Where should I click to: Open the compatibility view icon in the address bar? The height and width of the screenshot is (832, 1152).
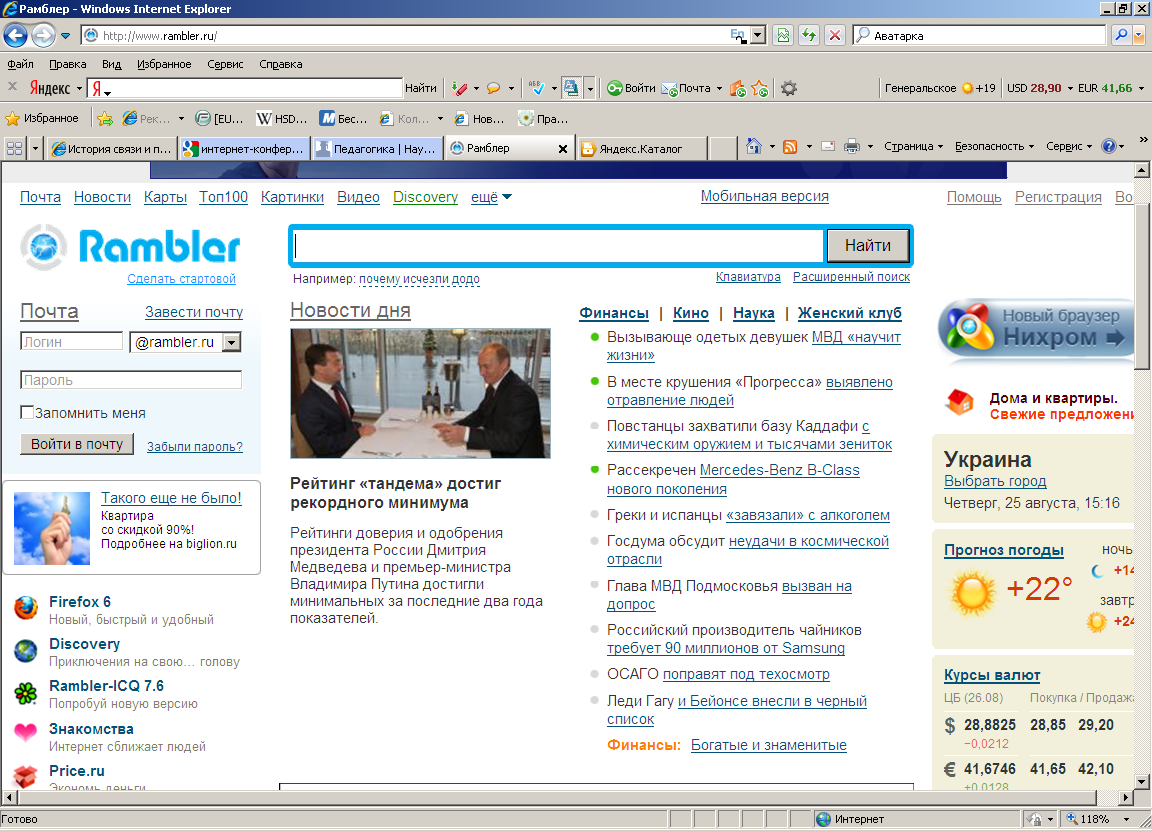tap(783, 35)
